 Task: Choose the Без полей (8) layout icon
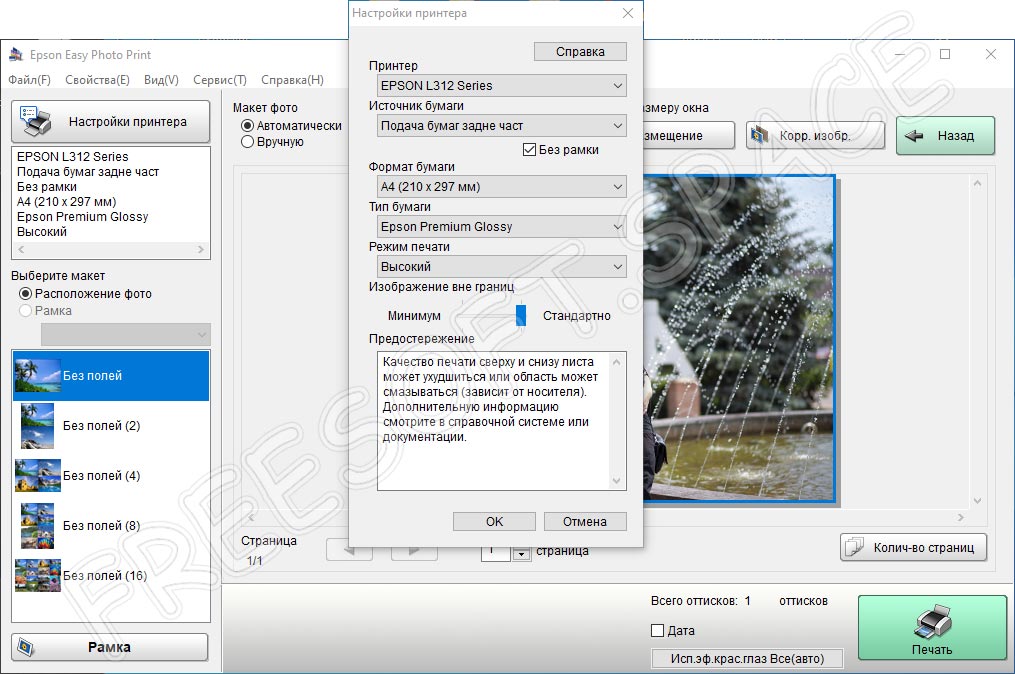pyautogui.click(x=37, y=525)
